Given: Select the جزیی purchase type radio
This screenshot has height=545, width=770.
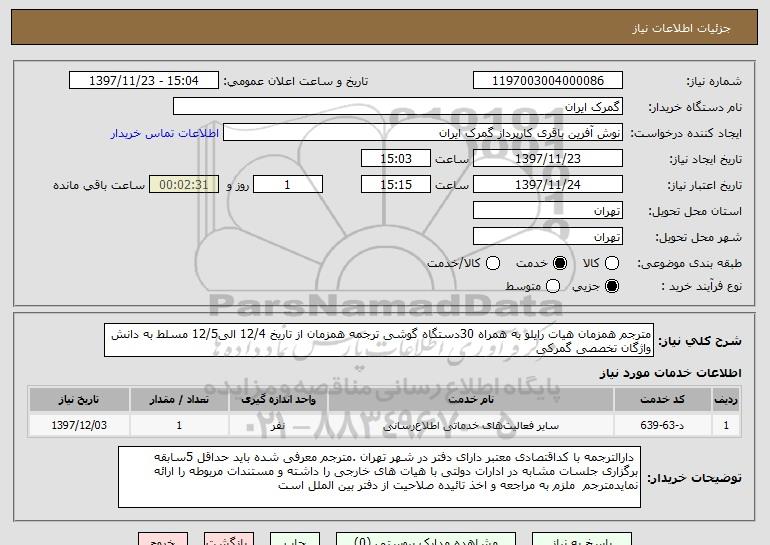Looking at the screenshot, I should pos(612,286).
